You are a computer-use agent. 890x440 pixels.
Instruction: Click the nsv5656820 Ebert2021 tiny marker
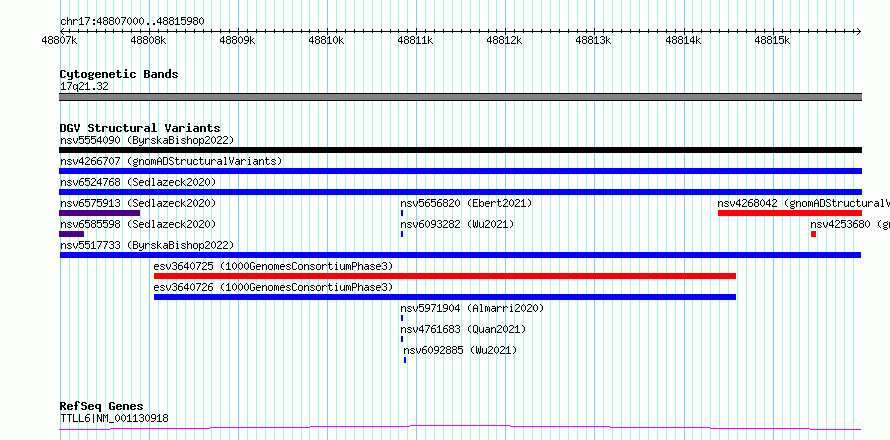[x=402, y=213]
